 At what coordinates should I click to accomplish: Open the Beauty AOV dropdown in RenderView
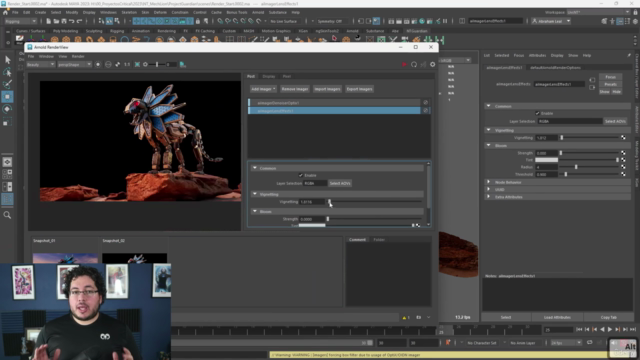pos(40,64)
